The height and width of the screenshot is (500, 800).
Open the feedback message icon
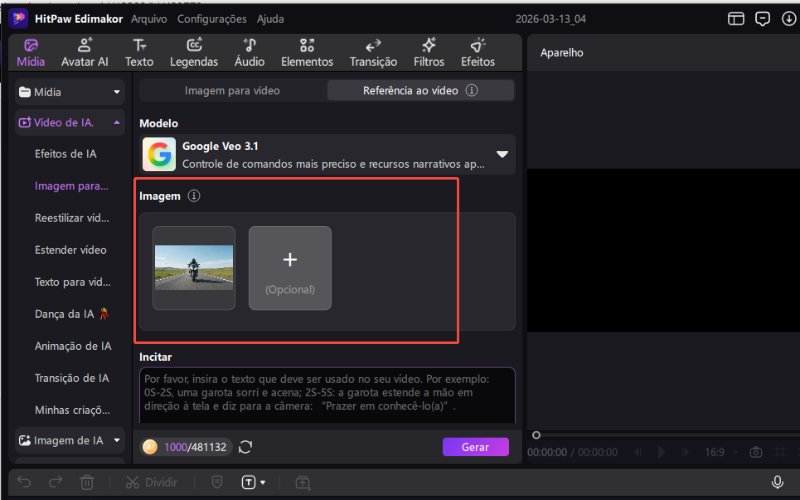(x=762, y=19)
